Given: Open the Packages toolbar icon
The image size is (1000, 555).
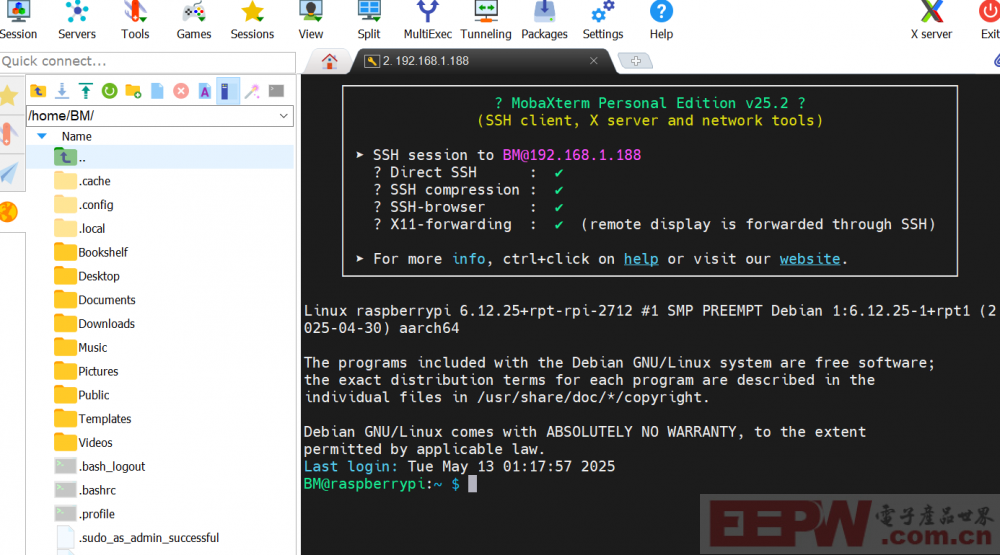Looking at the screenshot, I should pos(544,21).
